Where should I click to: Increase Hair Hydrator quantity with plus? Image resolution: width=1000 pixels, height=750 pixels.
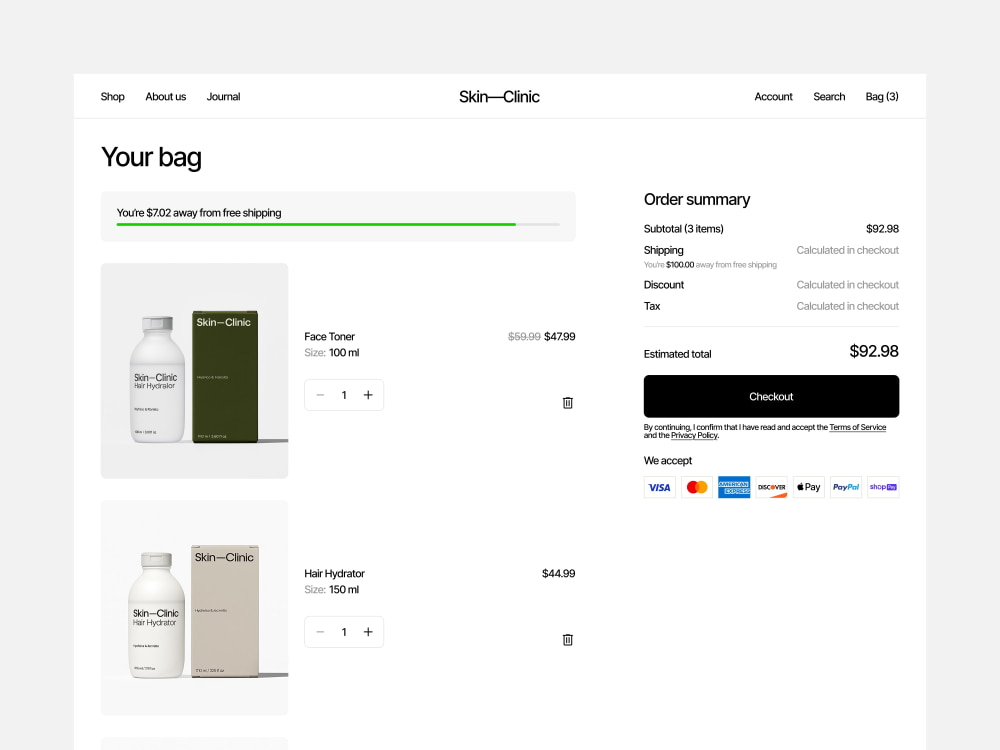(368, 632)
